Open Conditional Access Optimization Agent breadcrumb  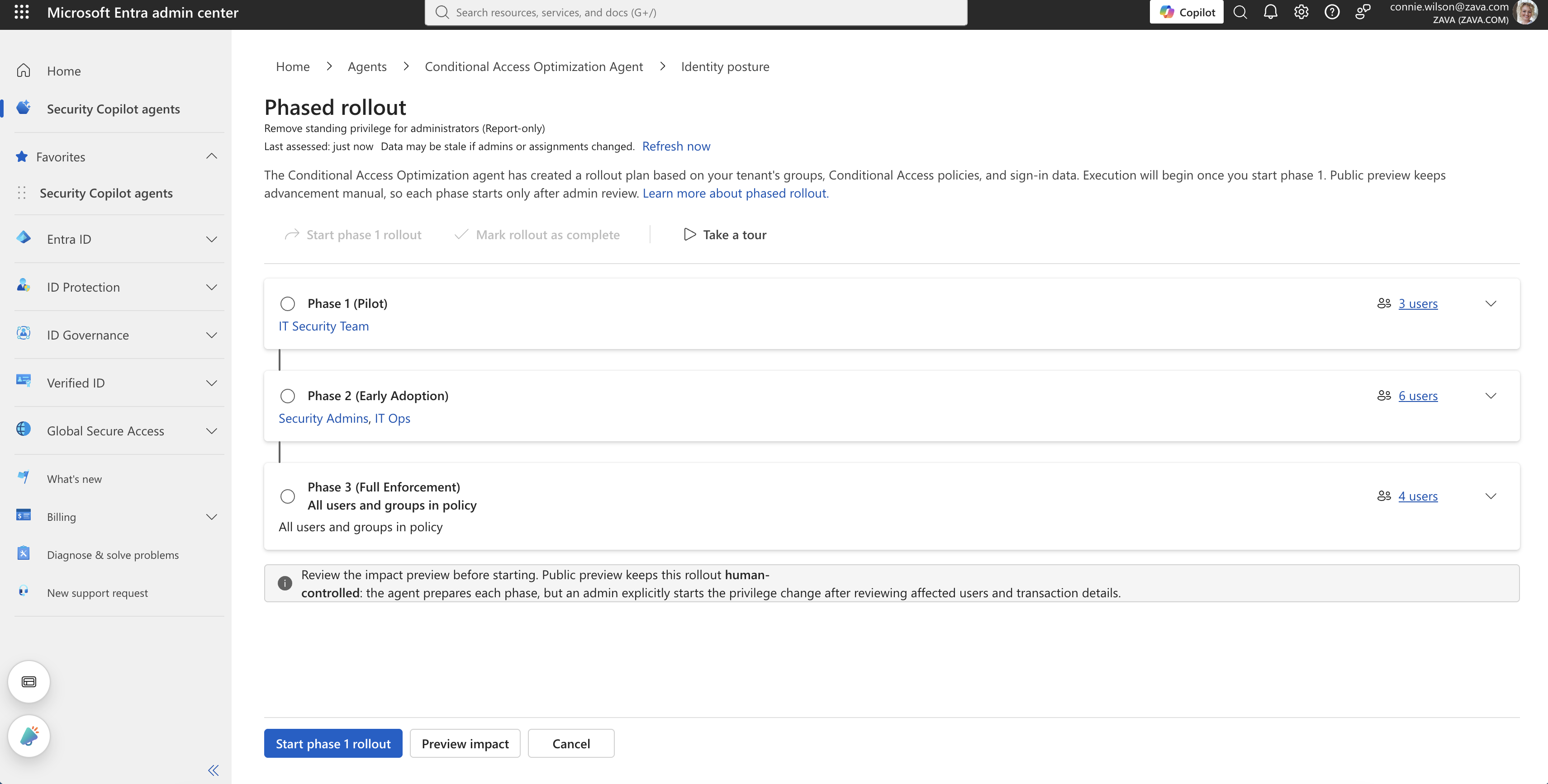(534, 66)
